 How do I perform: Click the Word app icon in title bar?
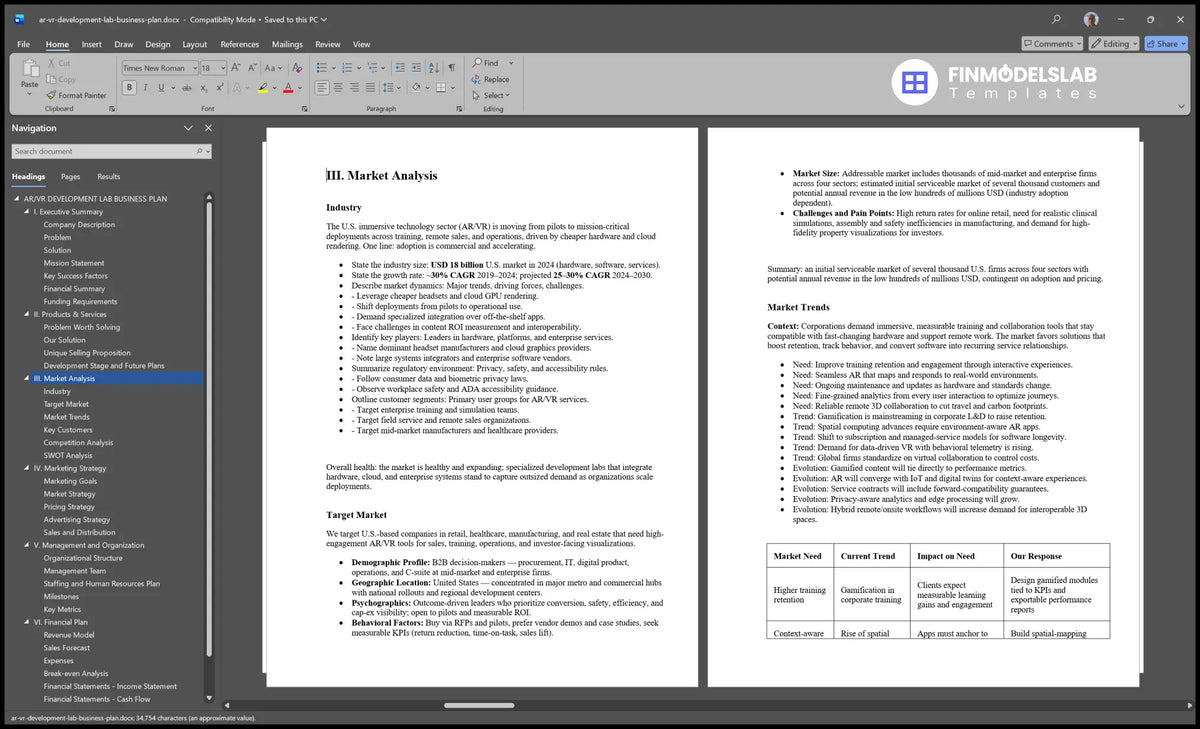pos(19,19)
